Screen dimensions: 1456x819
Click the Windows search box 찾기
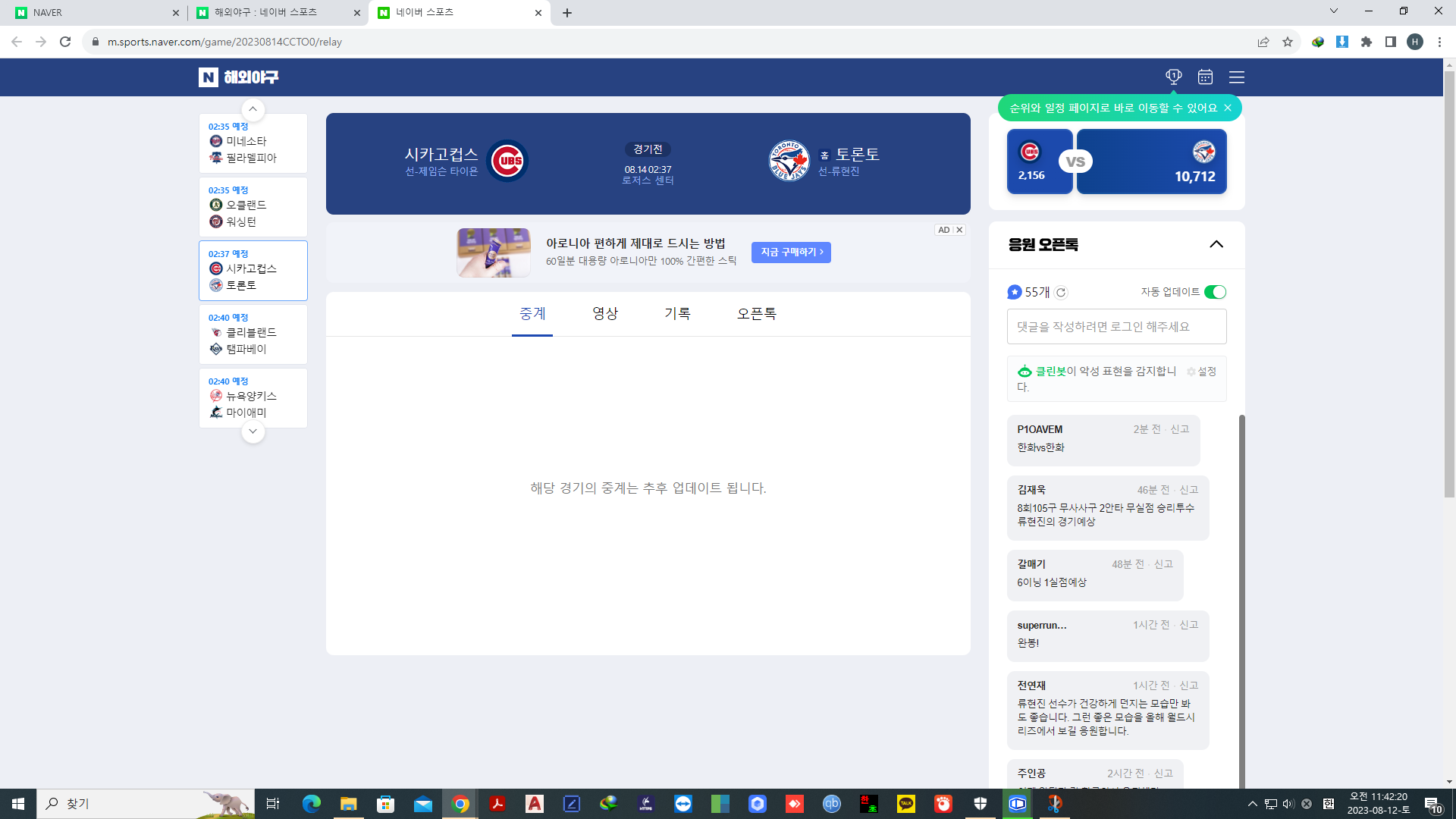point(144,804)
